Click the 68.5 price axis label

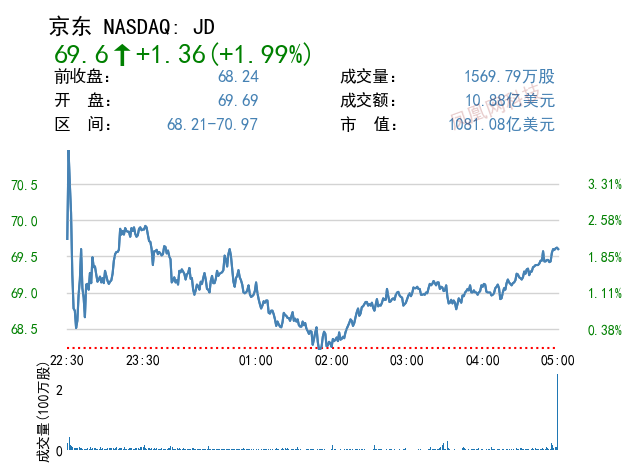click(25, 329)
